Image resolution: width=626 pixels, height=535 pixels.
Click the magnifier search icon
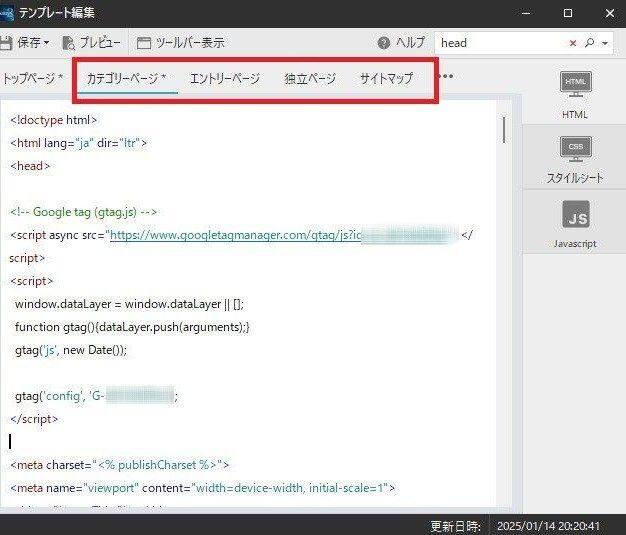pos(589,43)
